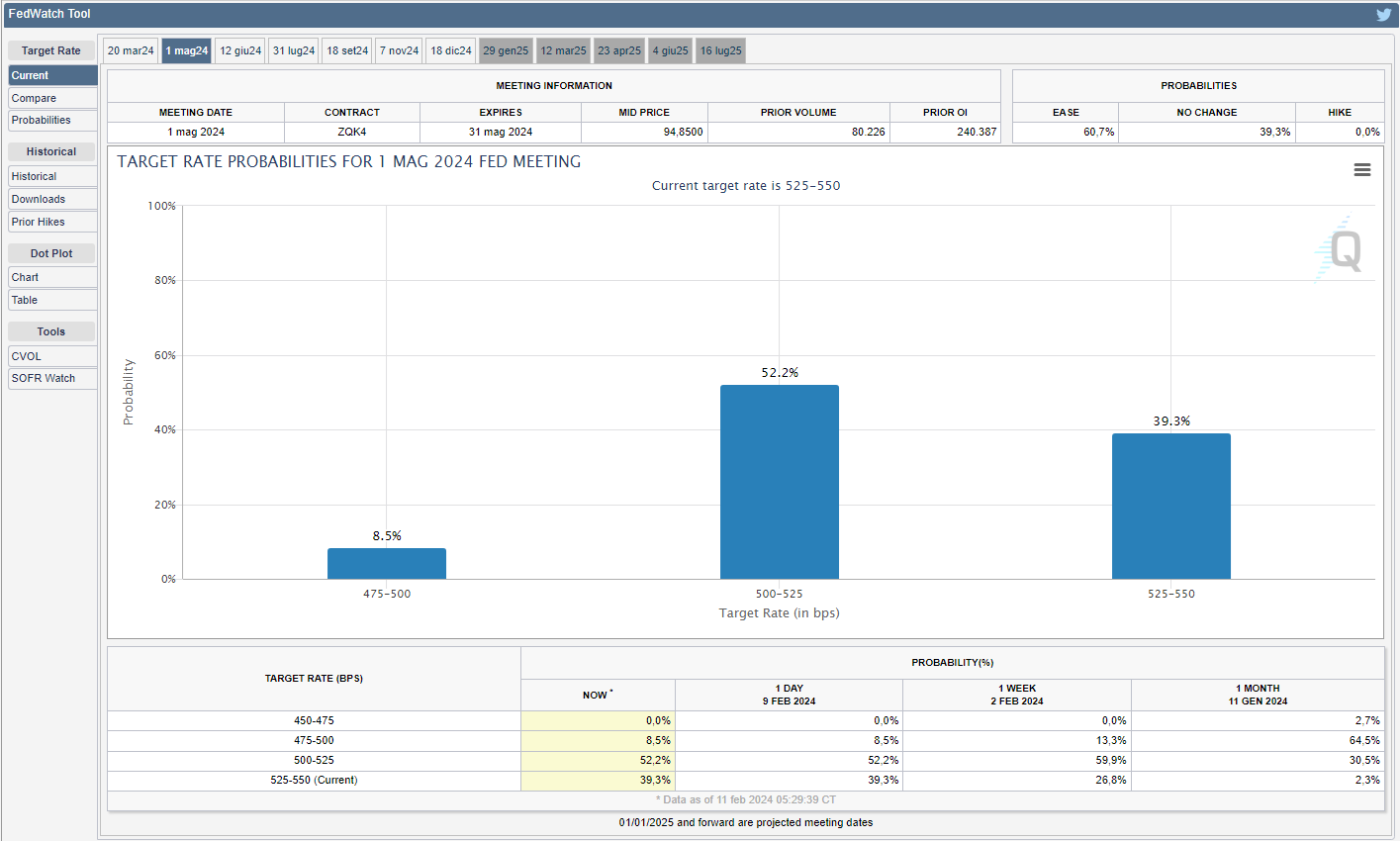Select the 12 giu24 meeting tab

coord(240,50)
